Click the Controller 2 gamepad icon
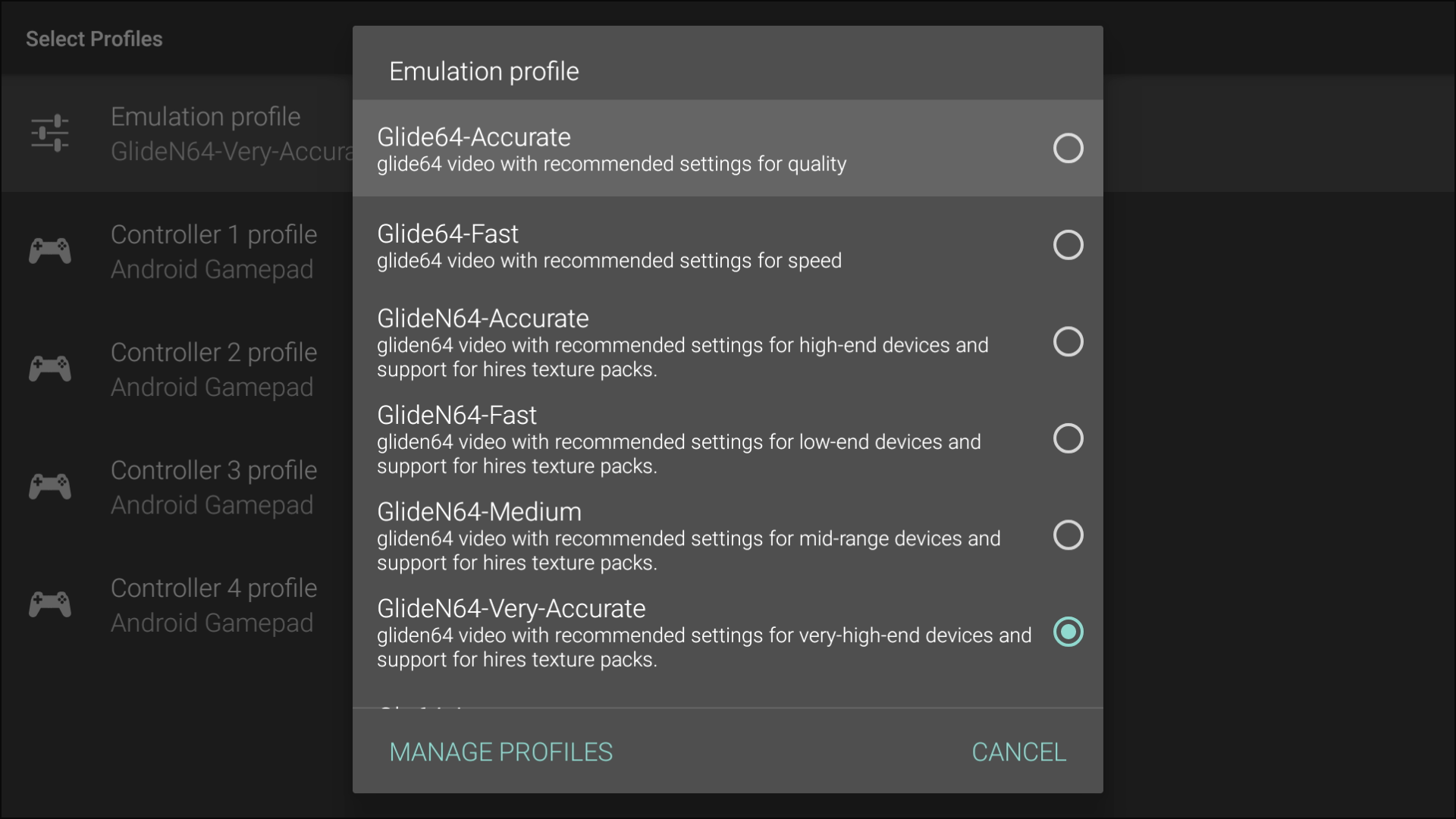The height and width of the screenshot is (819, 1456). pos(50,369)
